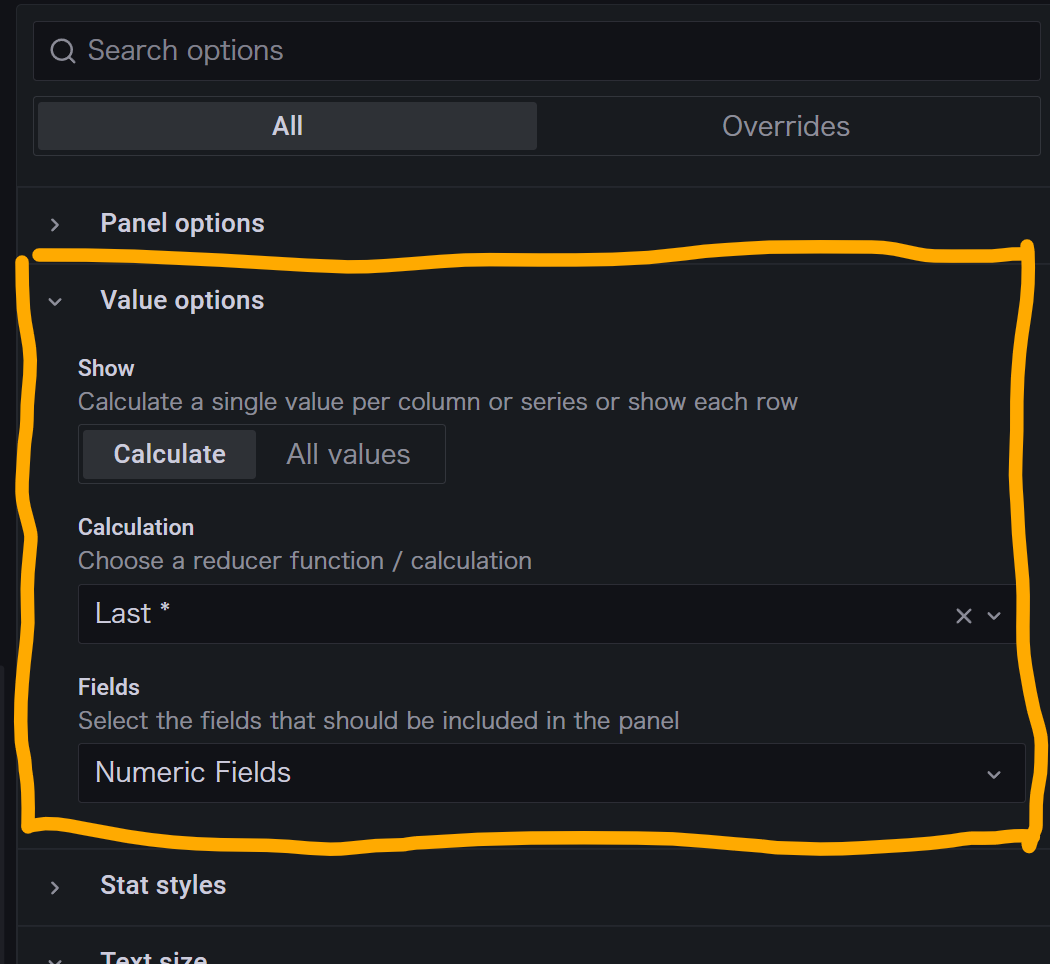Image resolution: width=1050 pixels, height=964 pixels.
Task: Focus the Search options field
Action: pos(536,51)
